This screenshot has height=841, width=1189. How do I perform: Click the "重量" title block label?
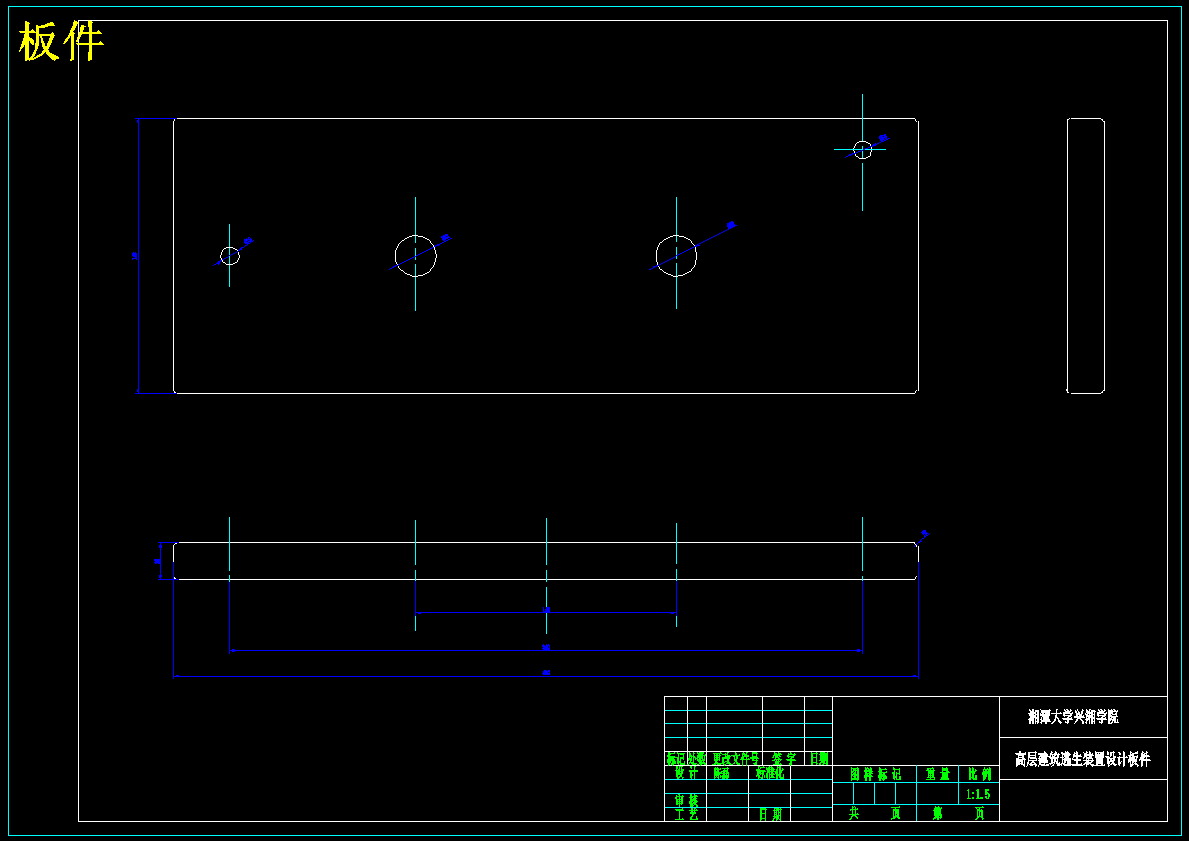pos(937,774)
